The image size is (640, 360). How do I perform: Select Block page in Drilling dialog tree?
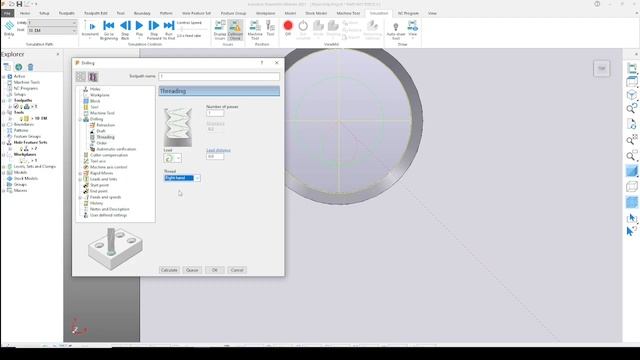pos(95,101)
